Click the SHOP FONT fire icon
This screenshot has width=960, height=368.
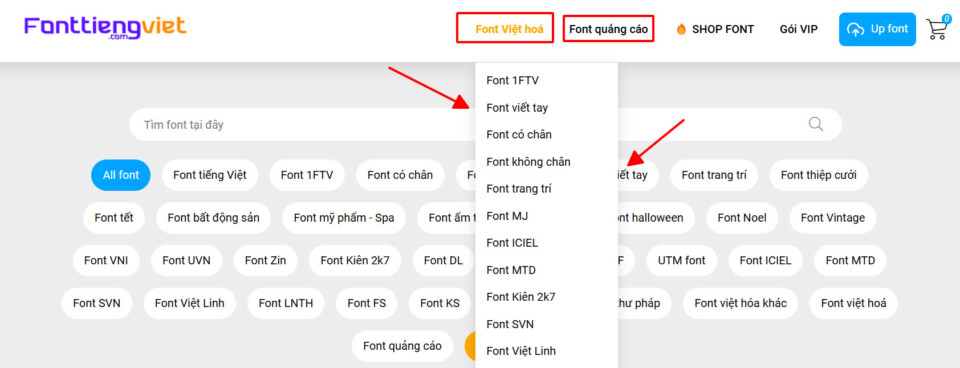pyautogui.click(x=681, y=29)
